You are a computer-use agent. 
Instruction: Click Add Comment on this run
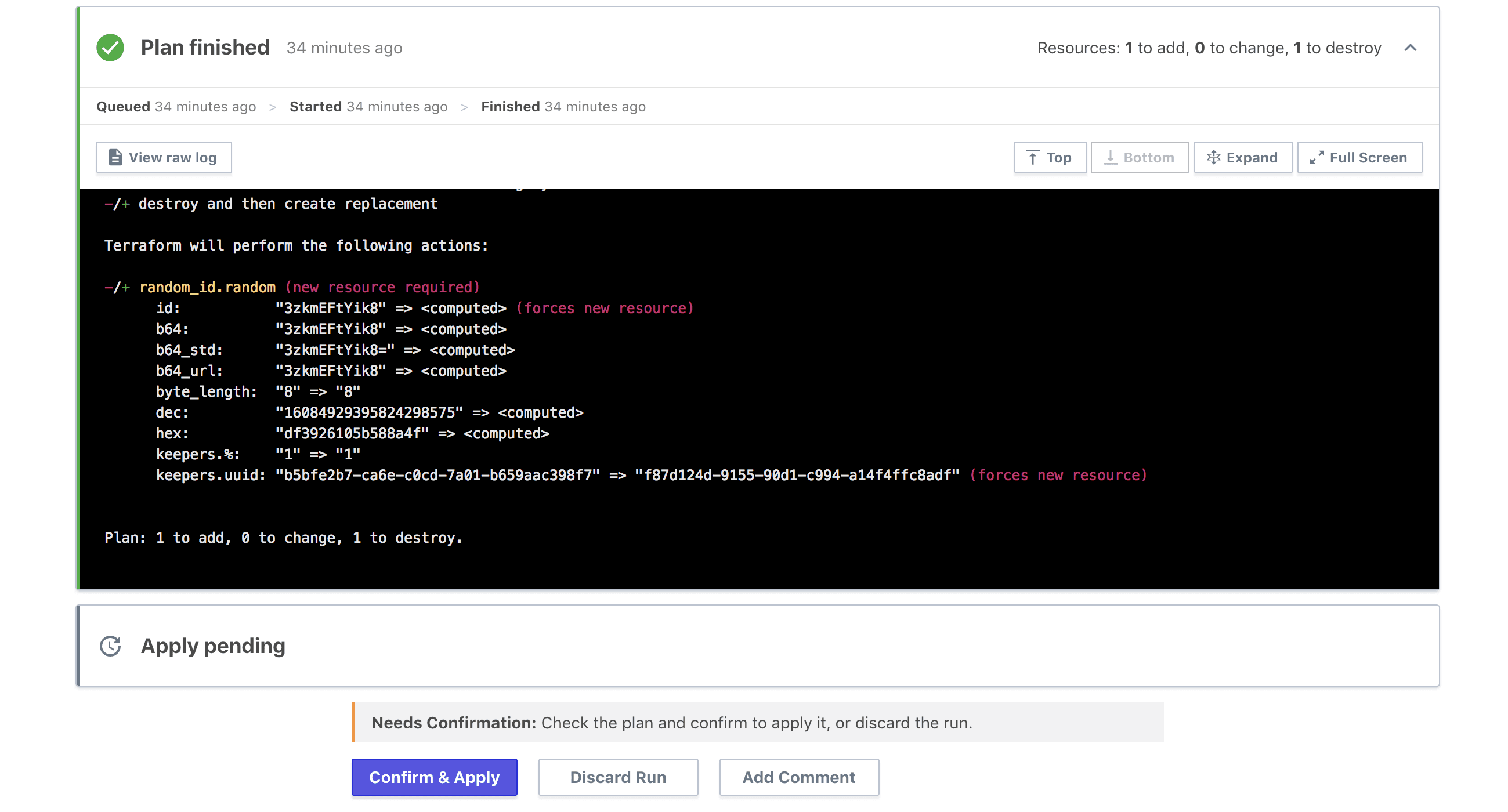point(799,777)
